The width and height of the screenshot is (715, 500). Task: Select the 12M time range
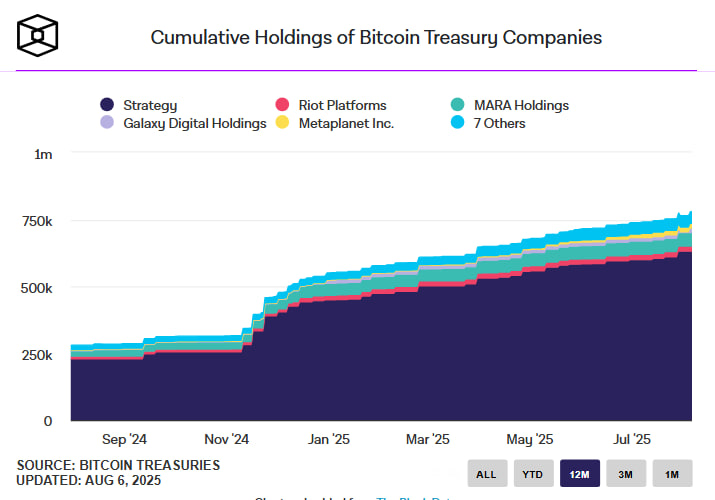[x=580, y=473]
